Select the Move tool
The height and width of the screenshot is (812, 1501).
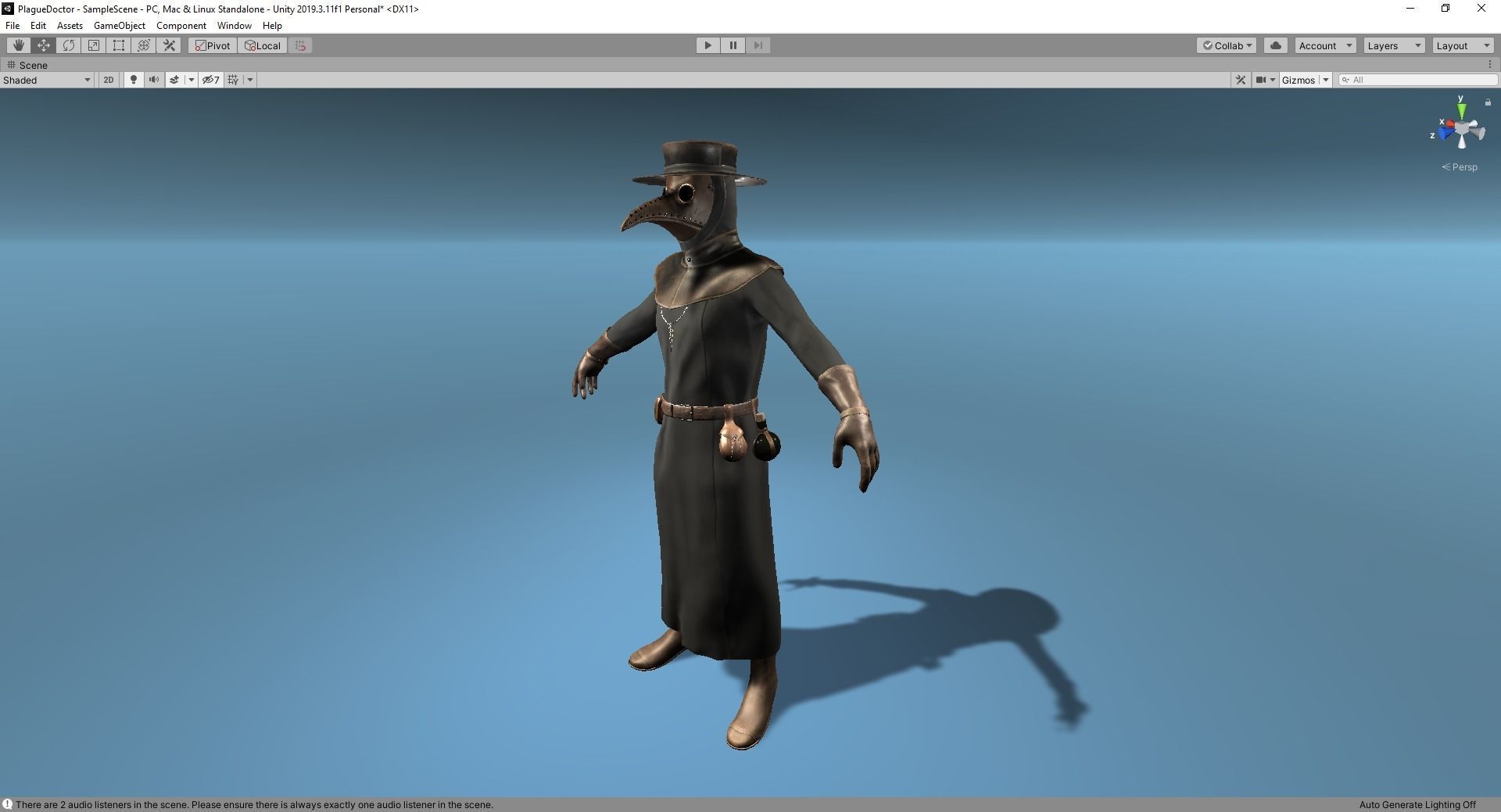point(44,45)
